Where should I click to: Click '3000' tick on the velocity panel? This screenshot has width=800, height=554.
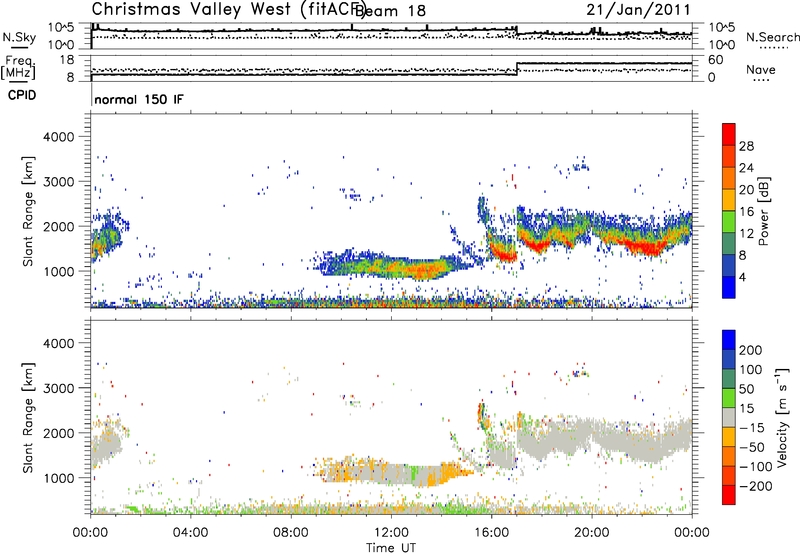click(x=58, y=388)
